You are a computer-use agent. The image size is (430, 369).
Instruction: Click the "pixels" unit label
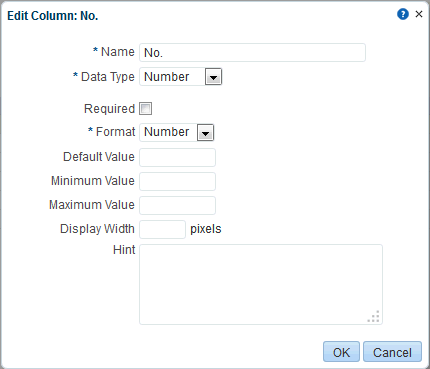(206, 229)
